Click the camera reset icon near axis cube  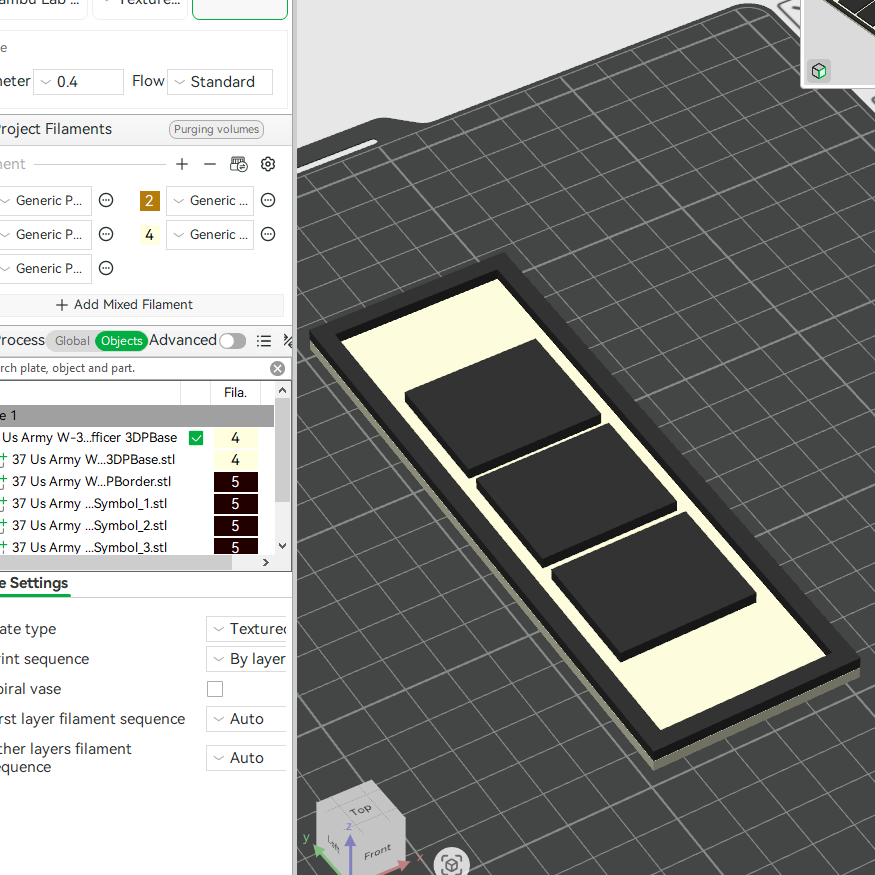tap(451, 863)
